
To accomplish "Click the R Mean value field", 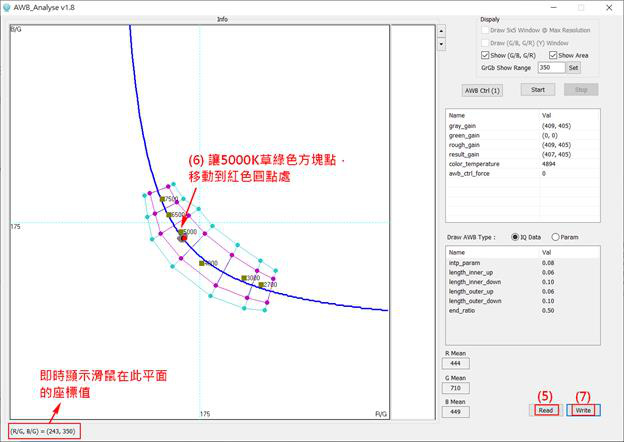I will point(455,363).
